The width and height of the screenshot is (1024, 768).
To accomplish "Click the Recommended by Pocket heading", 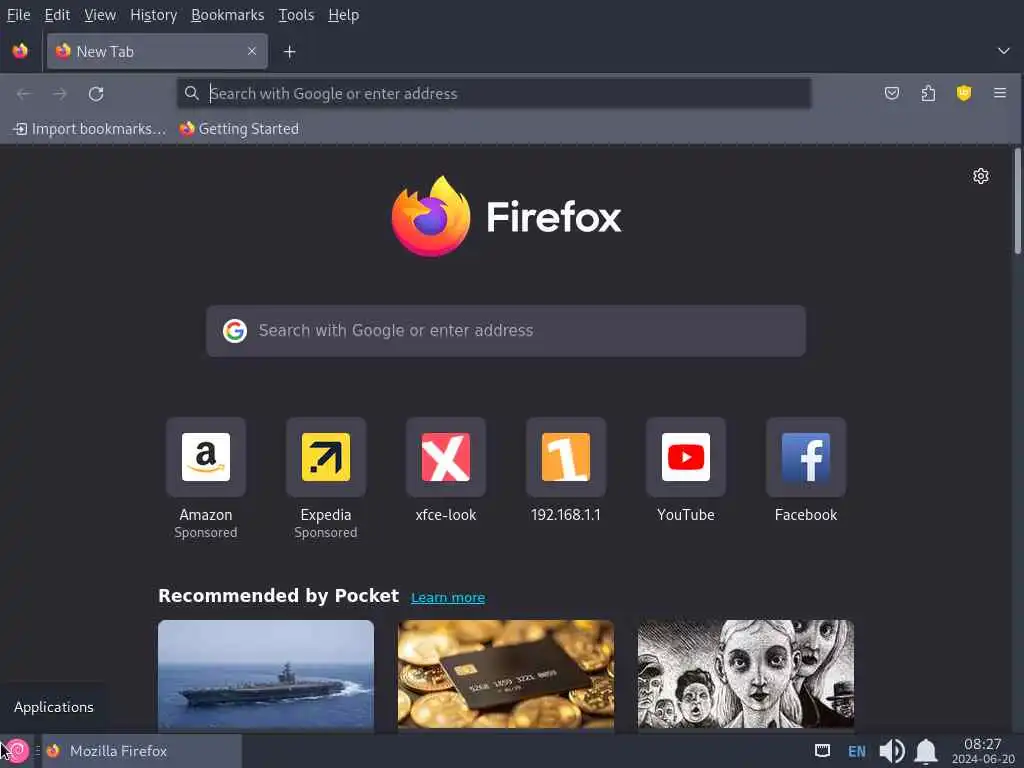I will click(278, 596).
